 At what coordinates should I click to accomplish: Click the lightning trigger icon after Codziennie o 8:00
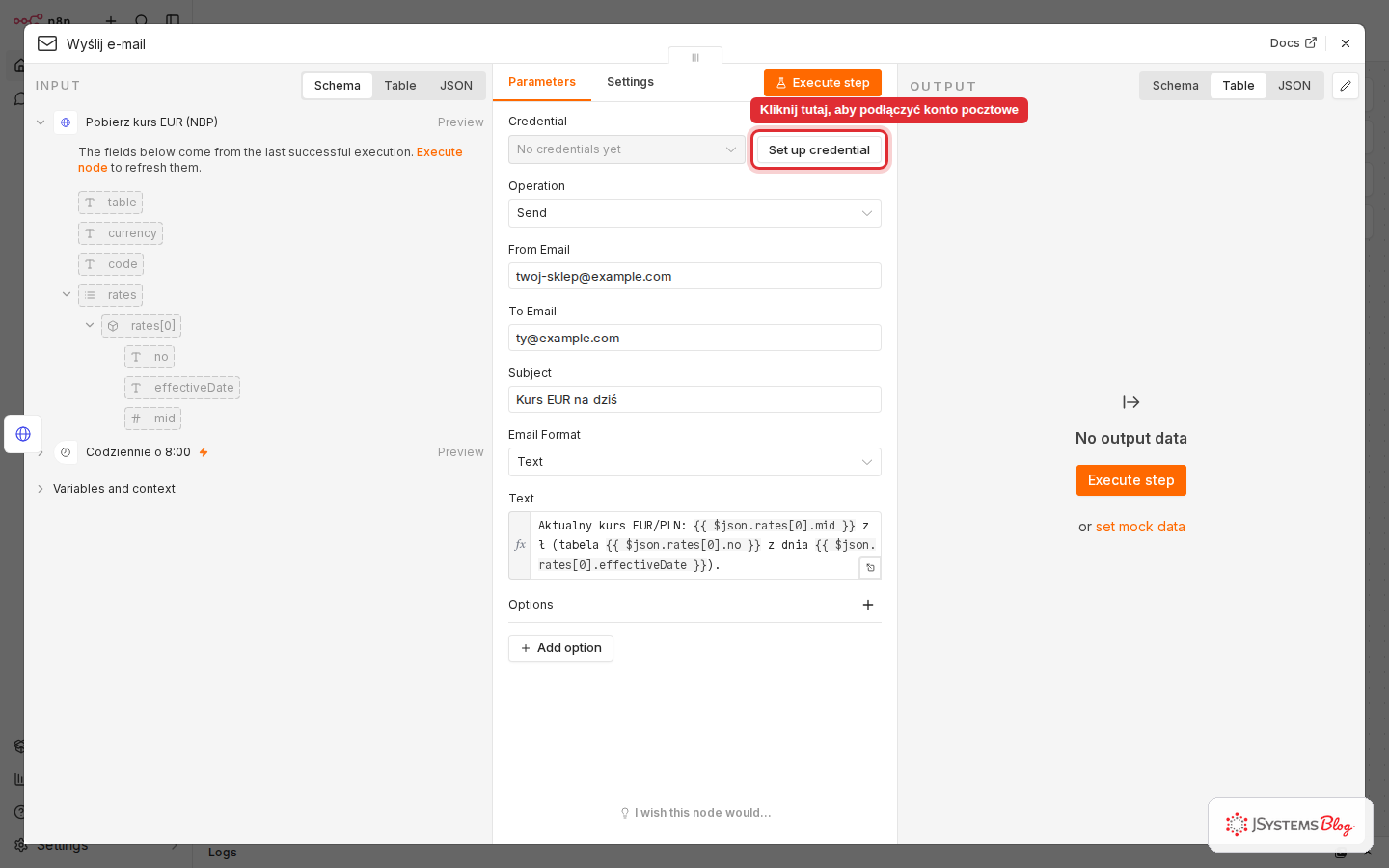tap(204, 452)
